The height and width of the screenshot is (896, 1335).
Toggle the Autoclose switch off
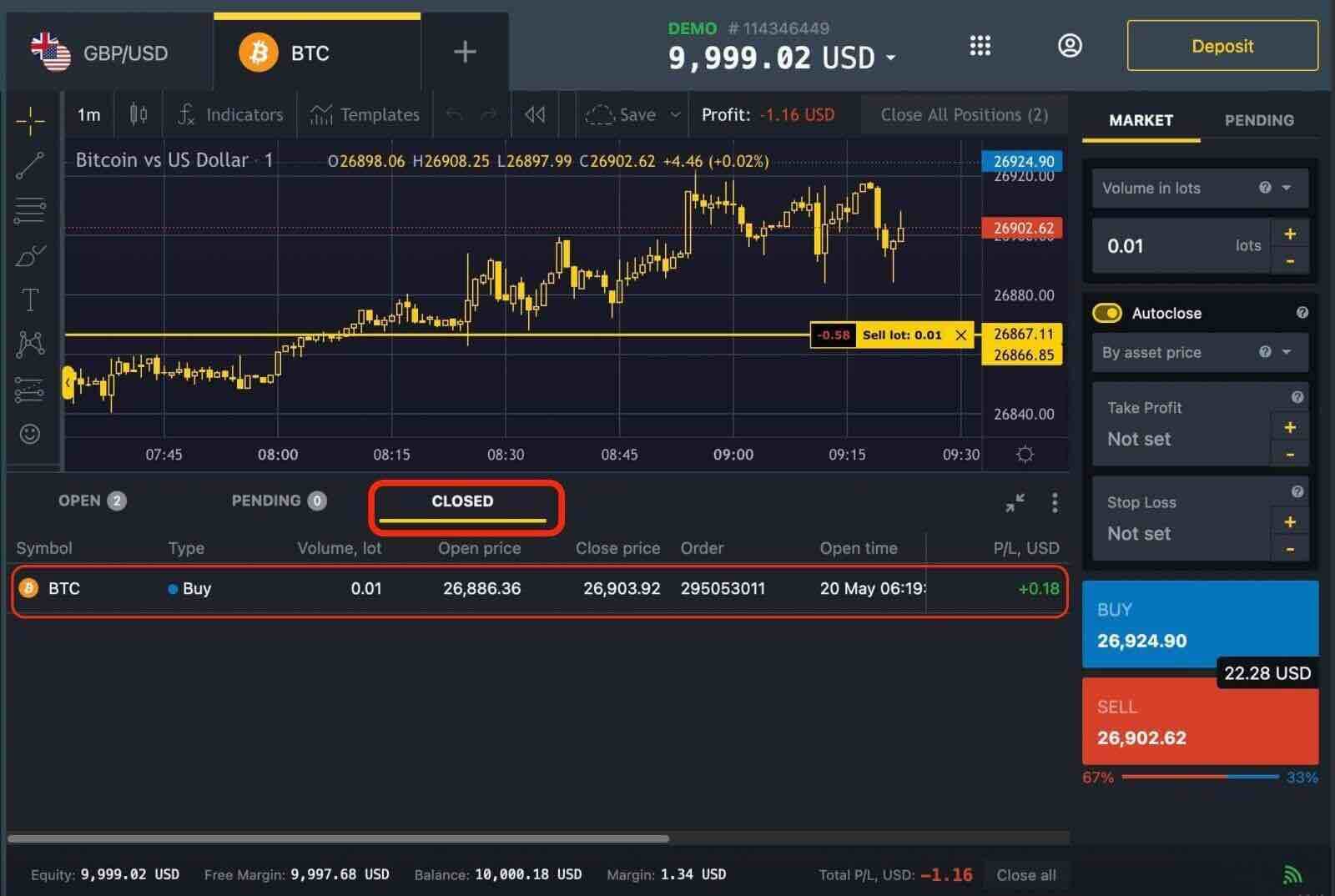[1107, 313]
